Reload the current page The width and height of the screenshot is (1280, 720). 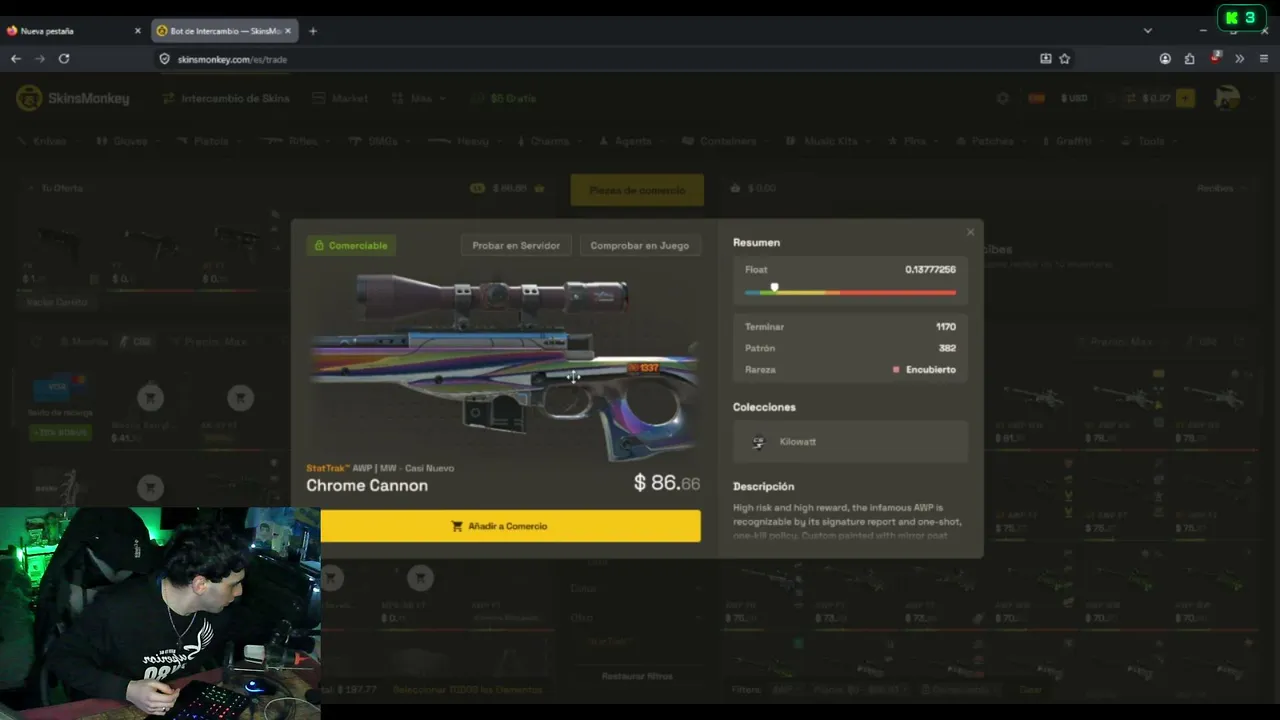[x=64, y=59]
